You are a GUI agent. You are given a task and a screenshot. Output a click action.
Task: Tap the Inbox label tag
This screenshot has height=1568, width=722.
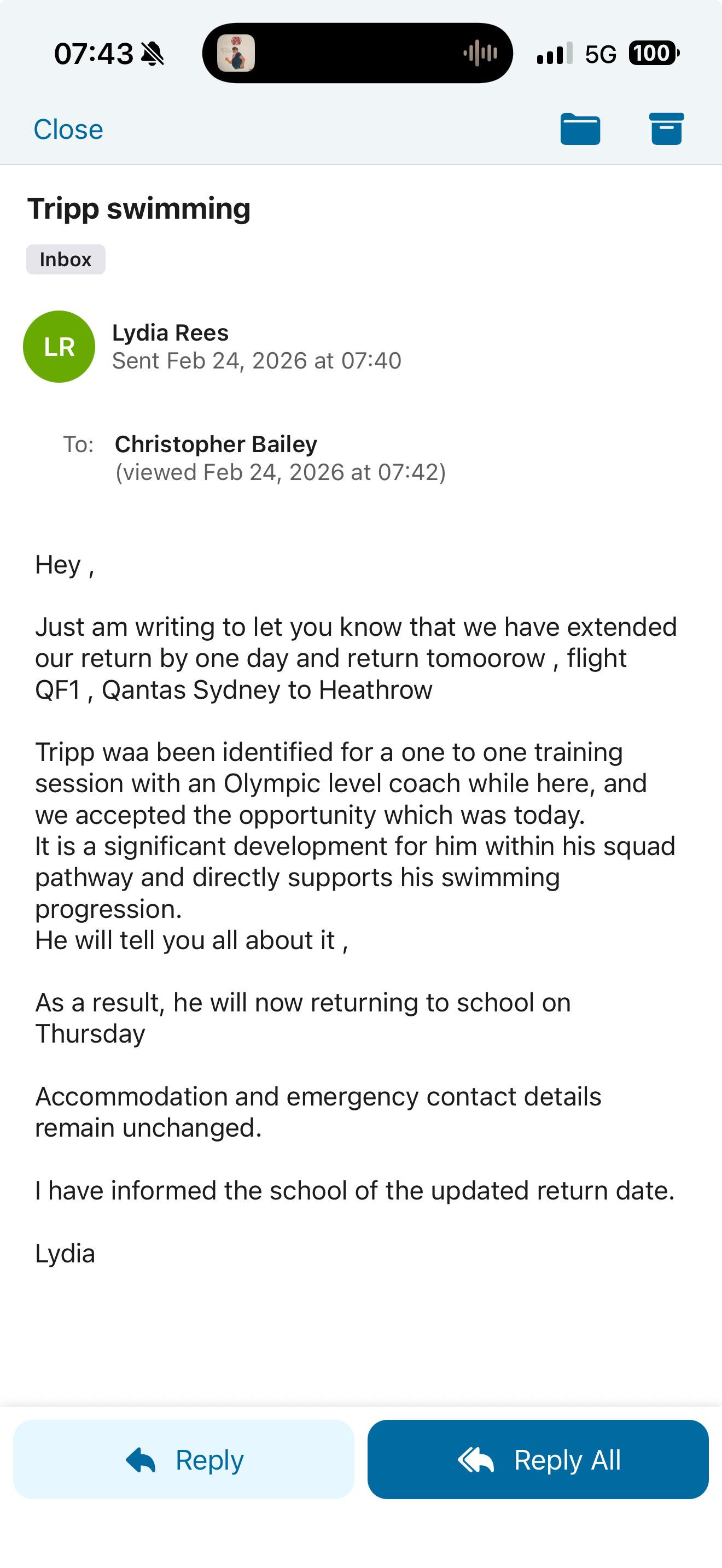[x=66, y=259]
